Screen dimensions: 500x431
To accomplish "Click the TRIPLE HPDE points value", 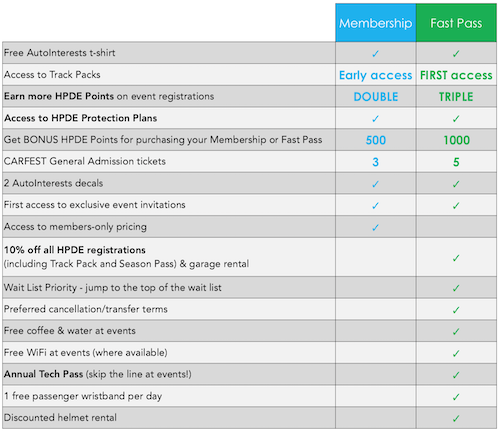I will (456, 97).
